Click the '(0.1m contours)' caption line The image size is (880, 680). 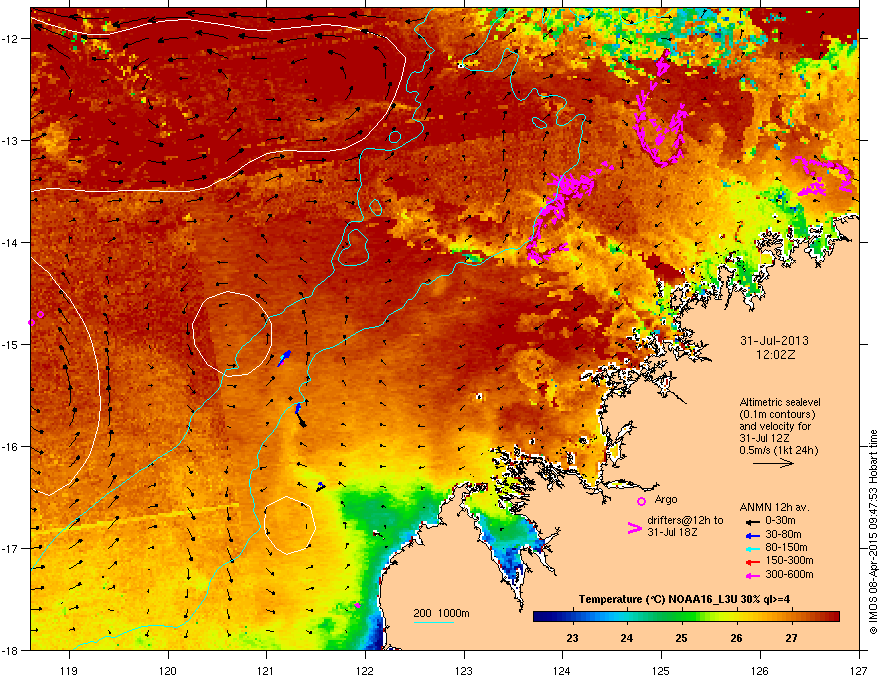tap(777, 414)
